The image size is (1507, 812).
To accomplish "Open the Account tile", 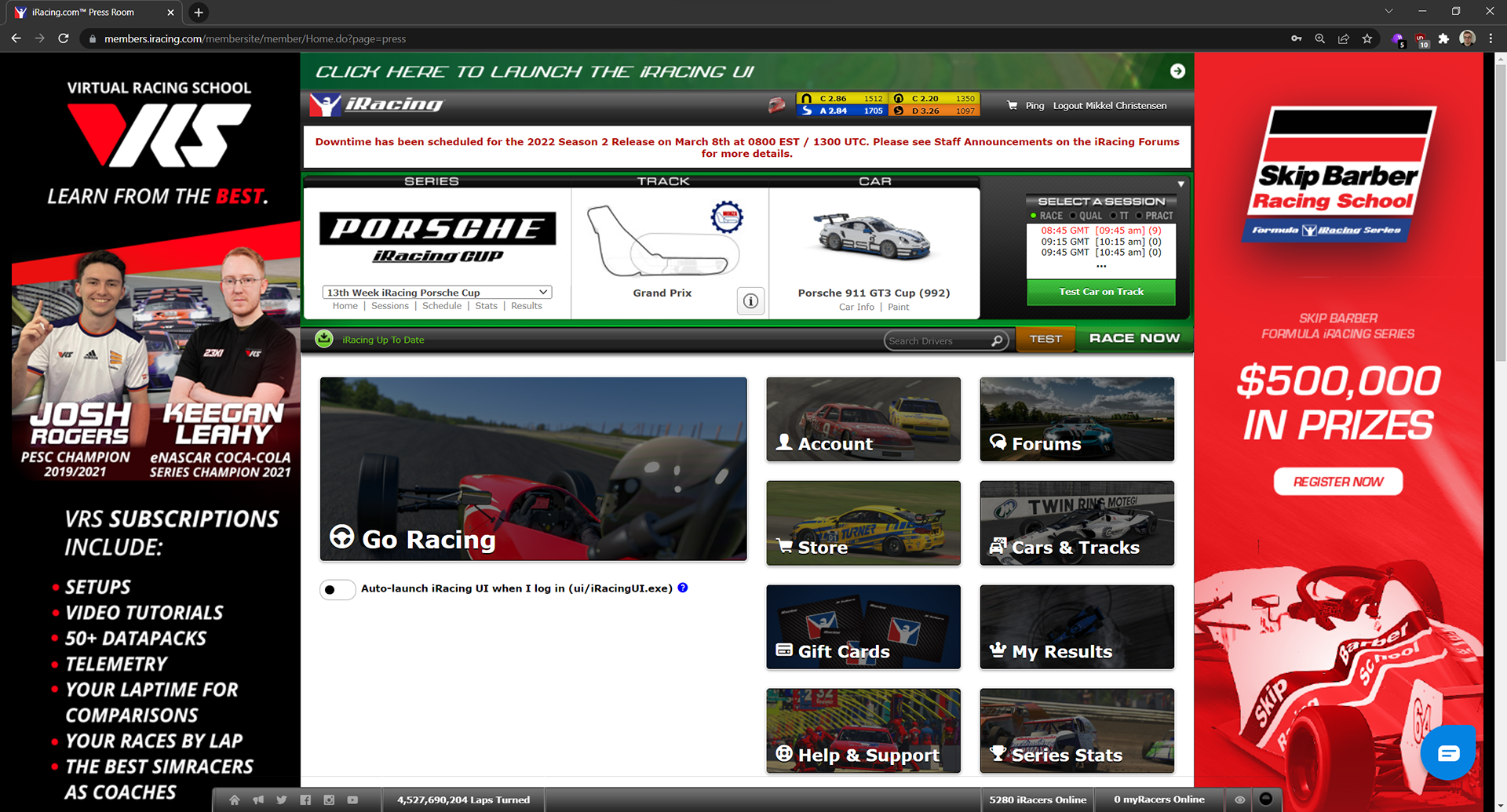I will (x=863, y=419).
